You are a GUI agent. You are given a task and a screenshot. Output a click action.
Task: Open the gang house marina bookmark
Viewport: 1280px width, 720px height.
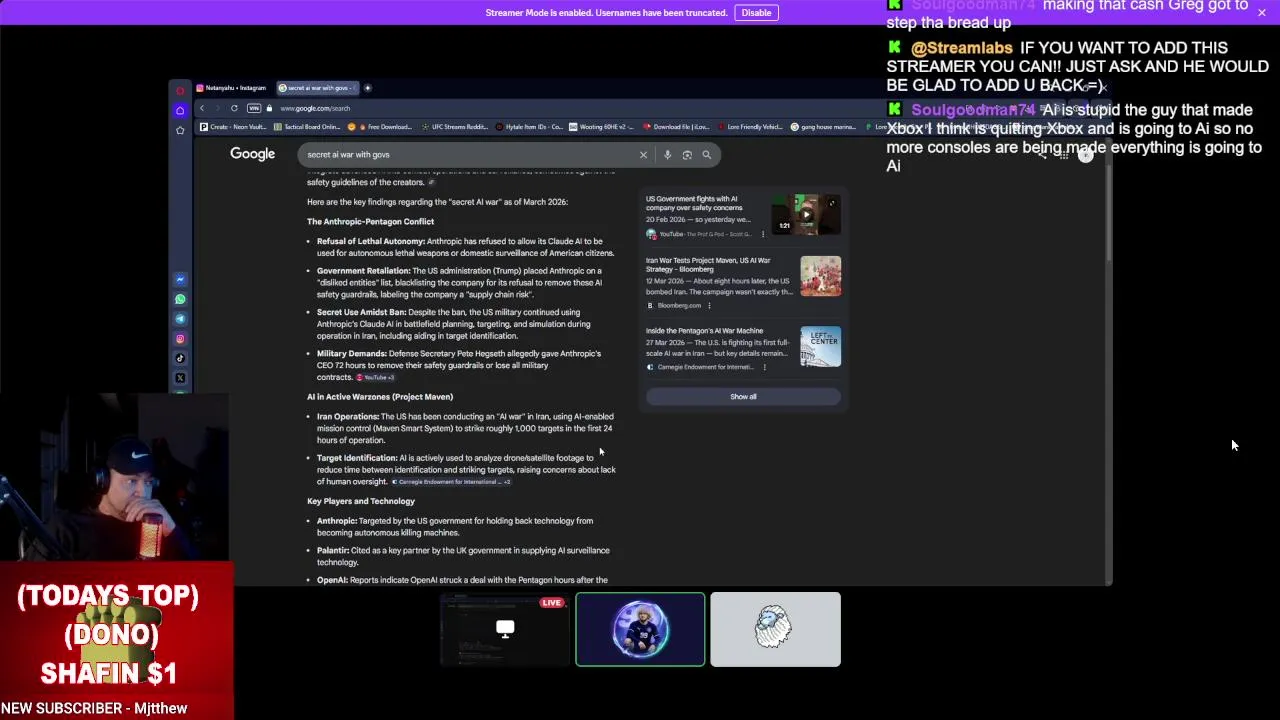pos(824,127)
